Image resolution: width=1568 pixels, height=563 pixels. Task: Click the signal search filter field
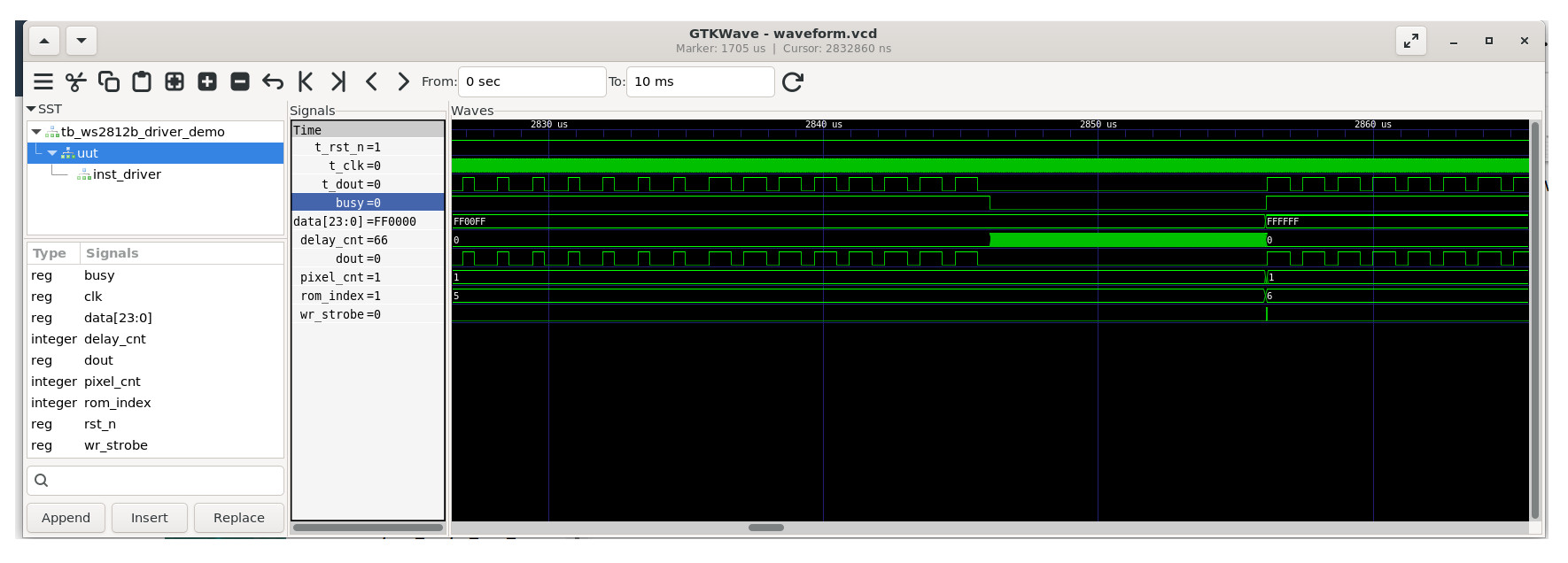tap(156, 481)
